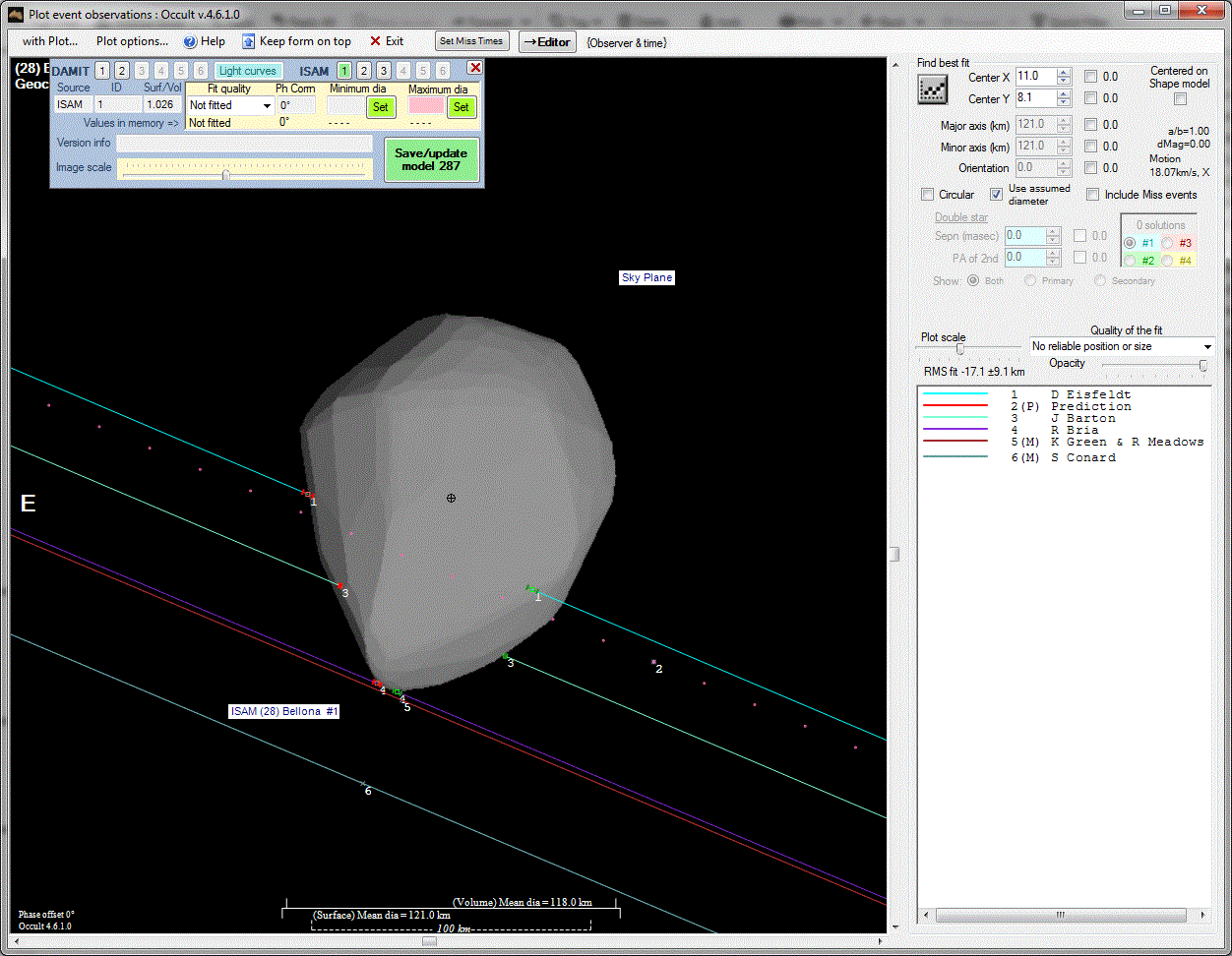Screen dimensions: 1232x956
Task: Enable Include Miss events checkbox
Action: (x=1092, y=195)
